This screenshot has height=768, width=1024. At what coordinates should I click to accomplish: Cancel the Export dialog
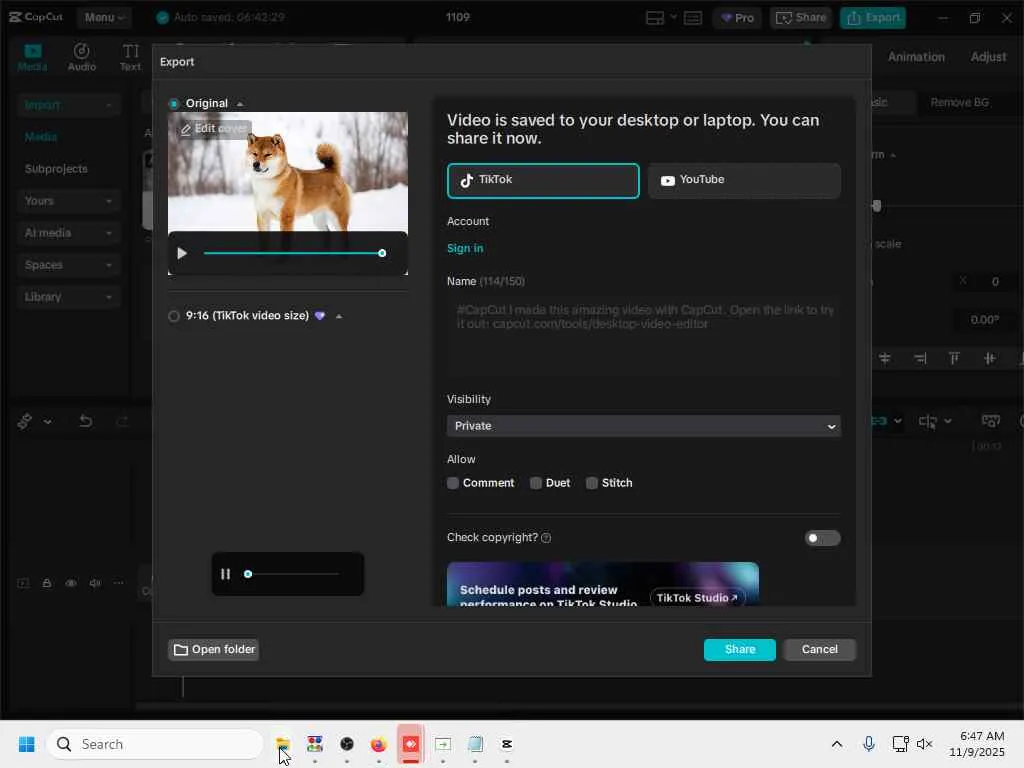click(820, 650)
